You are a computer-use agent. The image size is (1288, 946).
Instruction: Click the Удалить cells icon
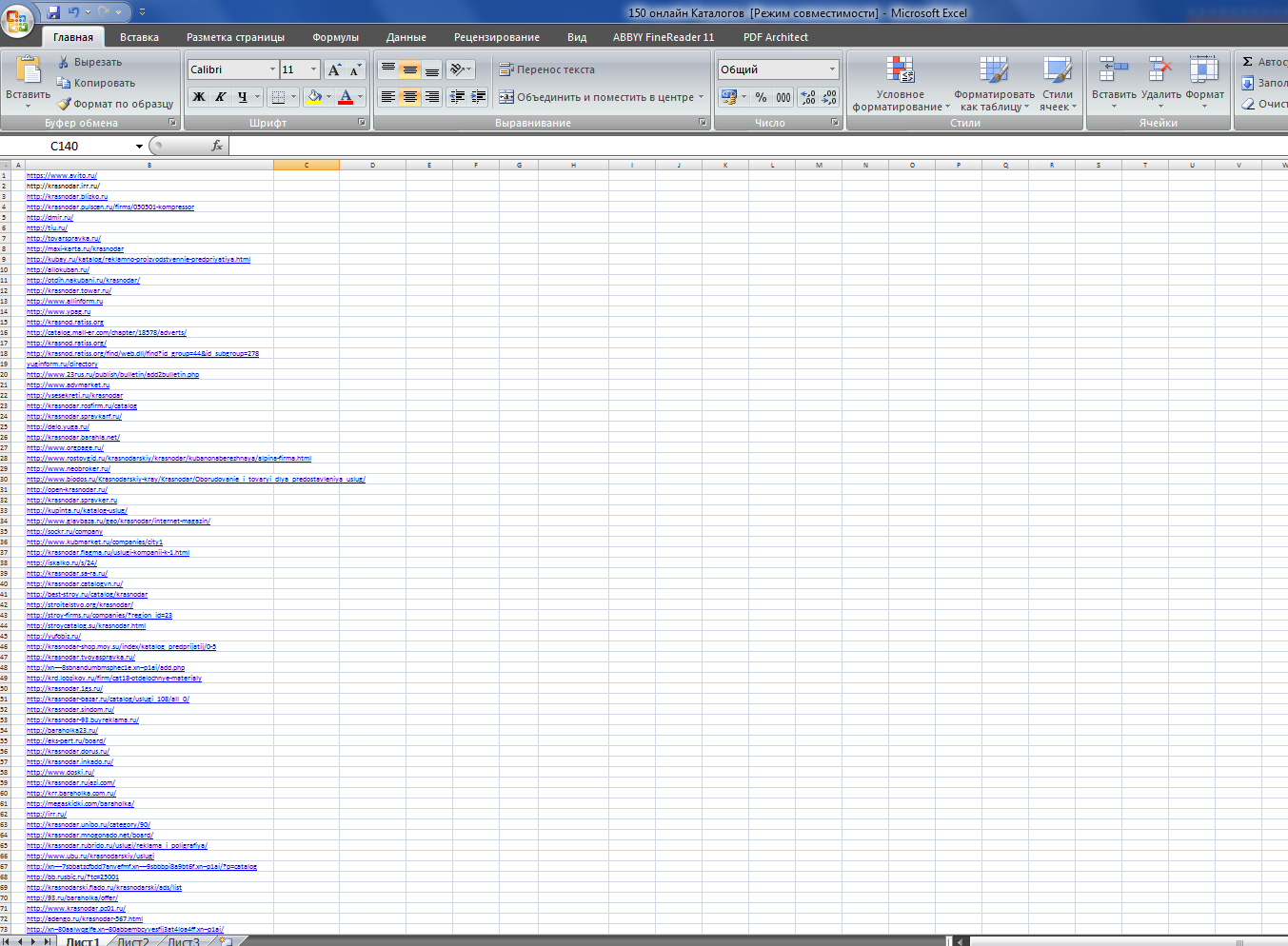click(1160, 70)
